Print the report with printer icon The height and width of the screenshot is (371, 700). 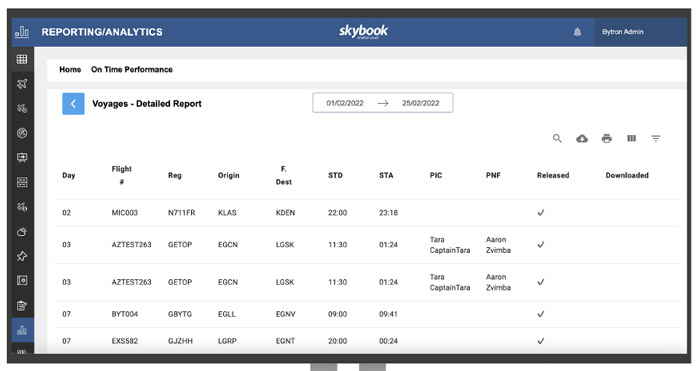click(x=607, y=138)
